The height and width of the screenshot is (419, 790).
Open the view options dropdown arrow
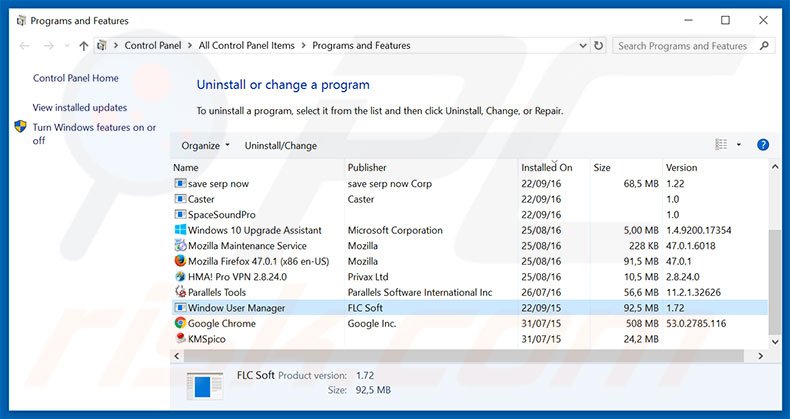(739, 145)
